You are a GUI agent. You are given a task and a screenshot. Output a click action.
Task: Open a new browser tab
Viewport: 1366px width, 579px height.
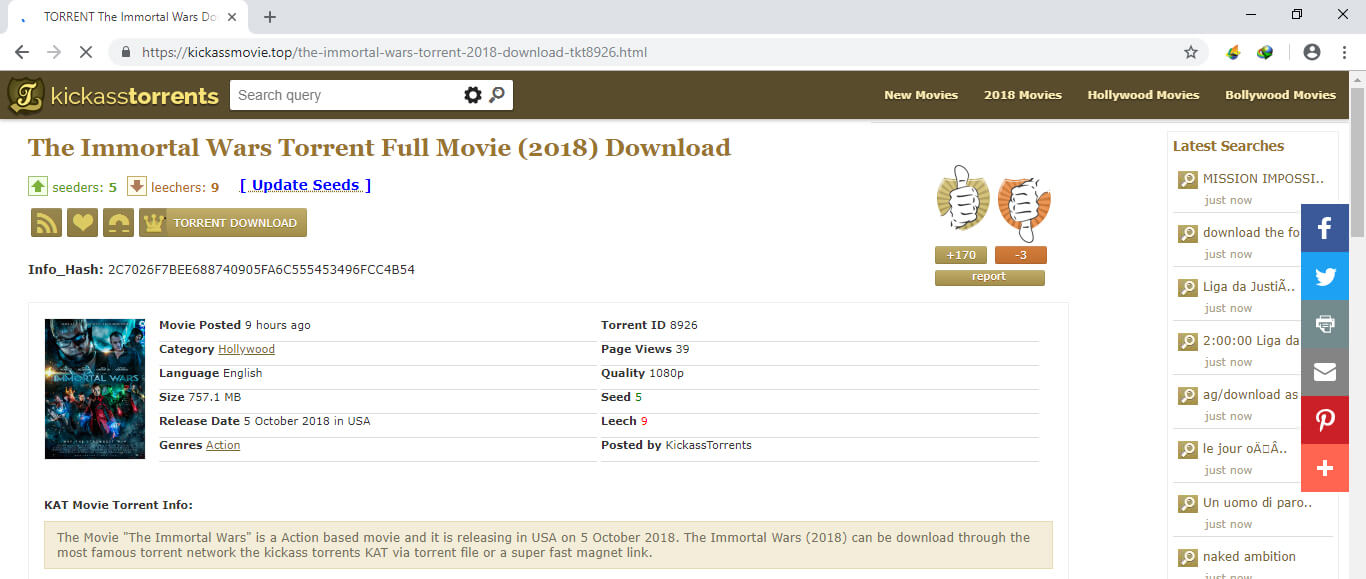[269, 17]
